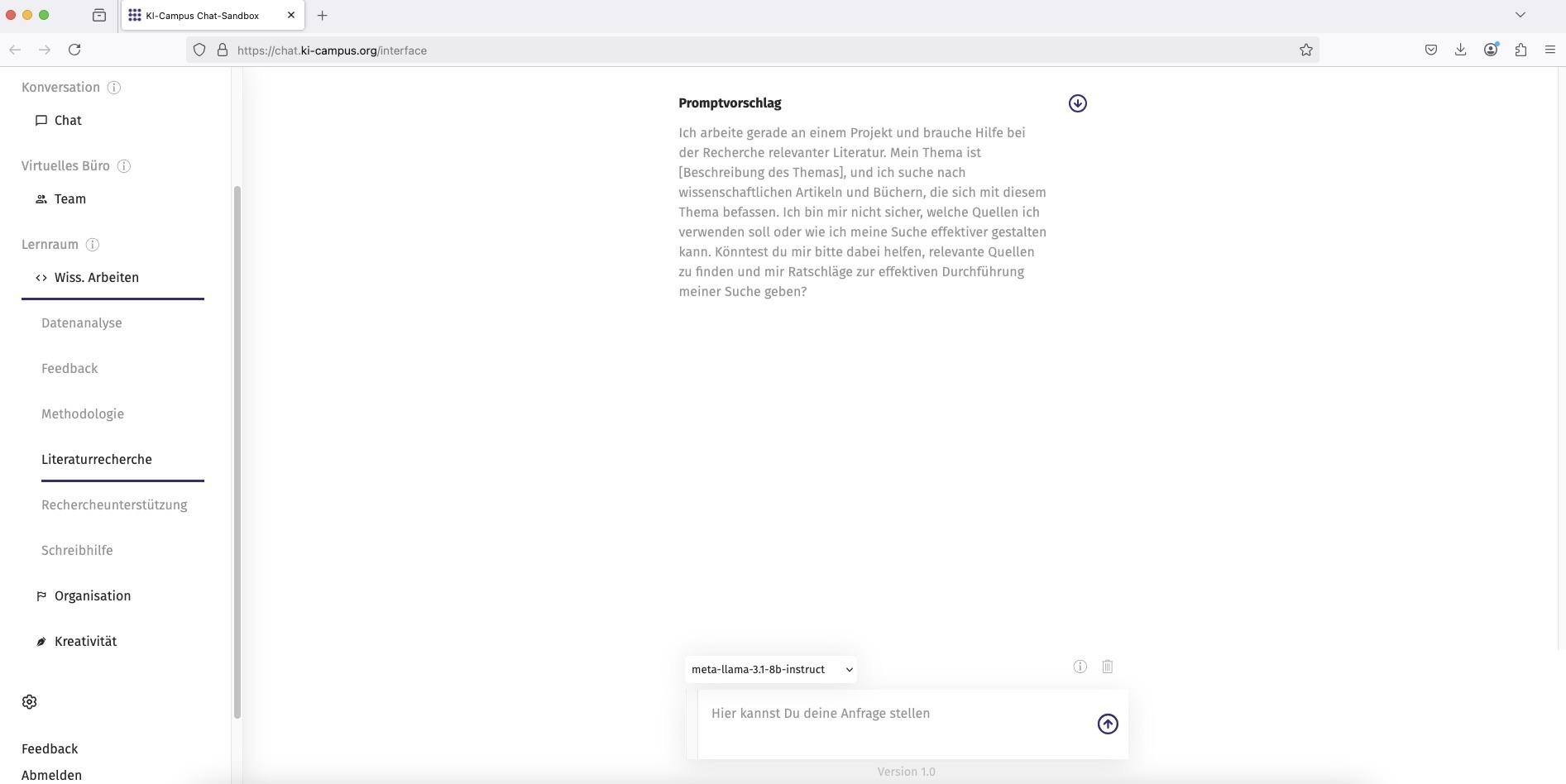Open the Chat conversation
1566x784 pixels.
click(x=68, y=121)
